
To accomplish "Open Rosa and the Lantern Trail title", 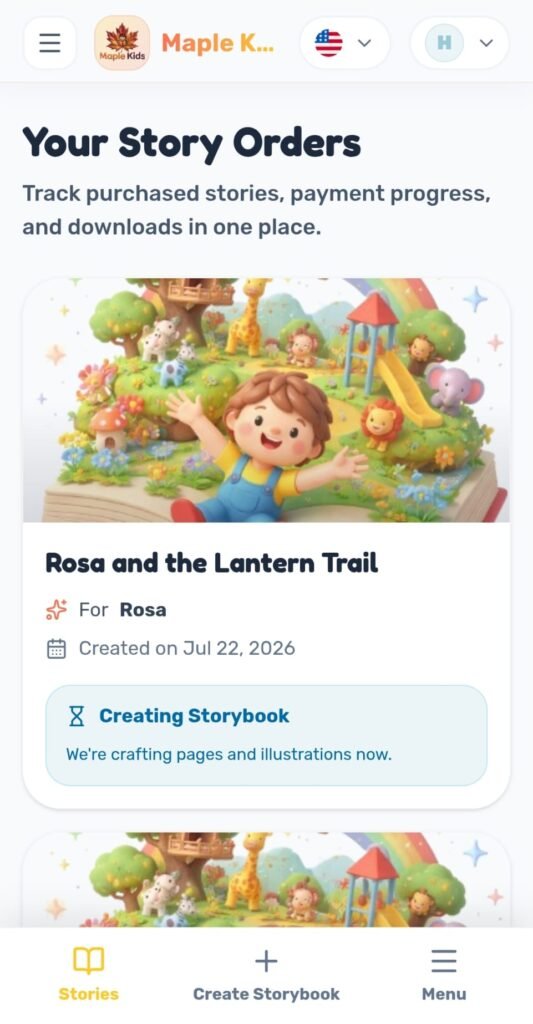I will [x=212, y=563].
